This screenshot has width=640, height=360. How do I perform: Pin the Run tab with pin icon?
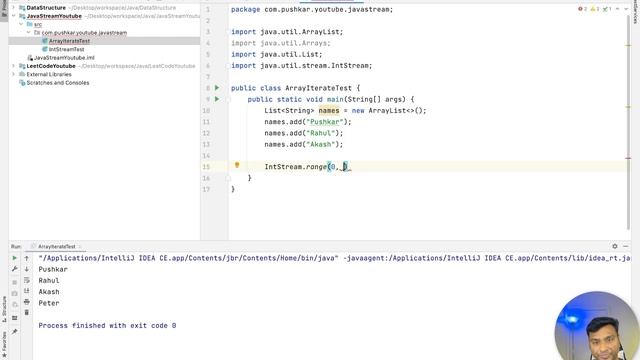[x=15, y=331]
